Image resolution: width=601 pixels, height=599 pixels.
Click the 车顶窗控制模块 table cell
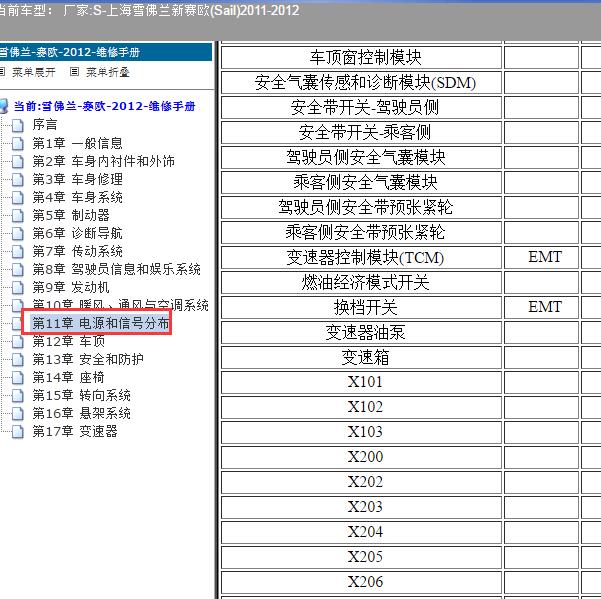[x=361, y=58]
